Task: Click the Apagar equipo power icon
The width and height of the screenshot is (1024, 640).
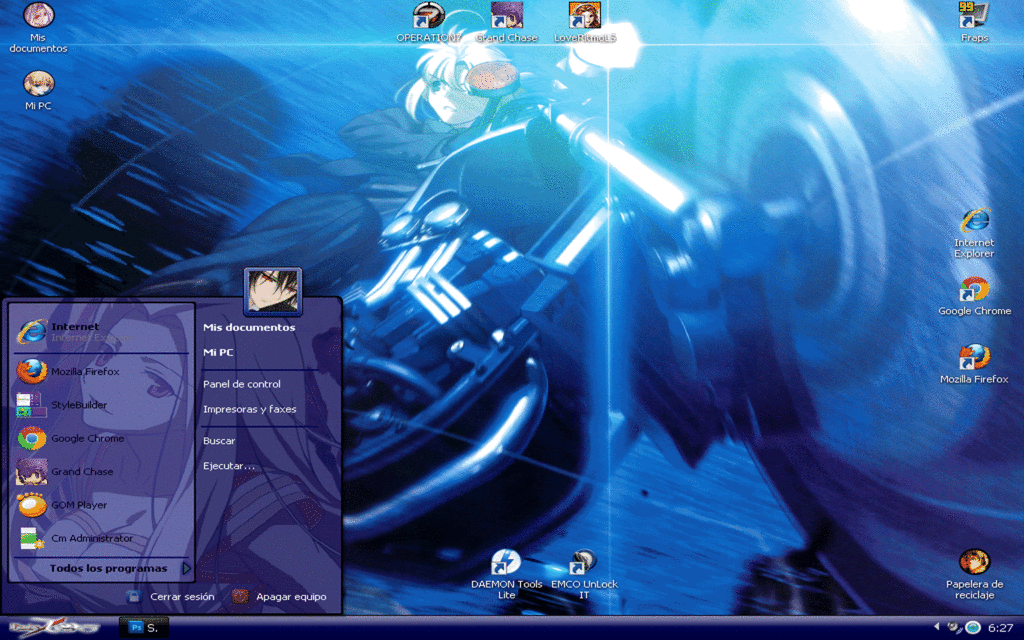Action: point(240,596)
